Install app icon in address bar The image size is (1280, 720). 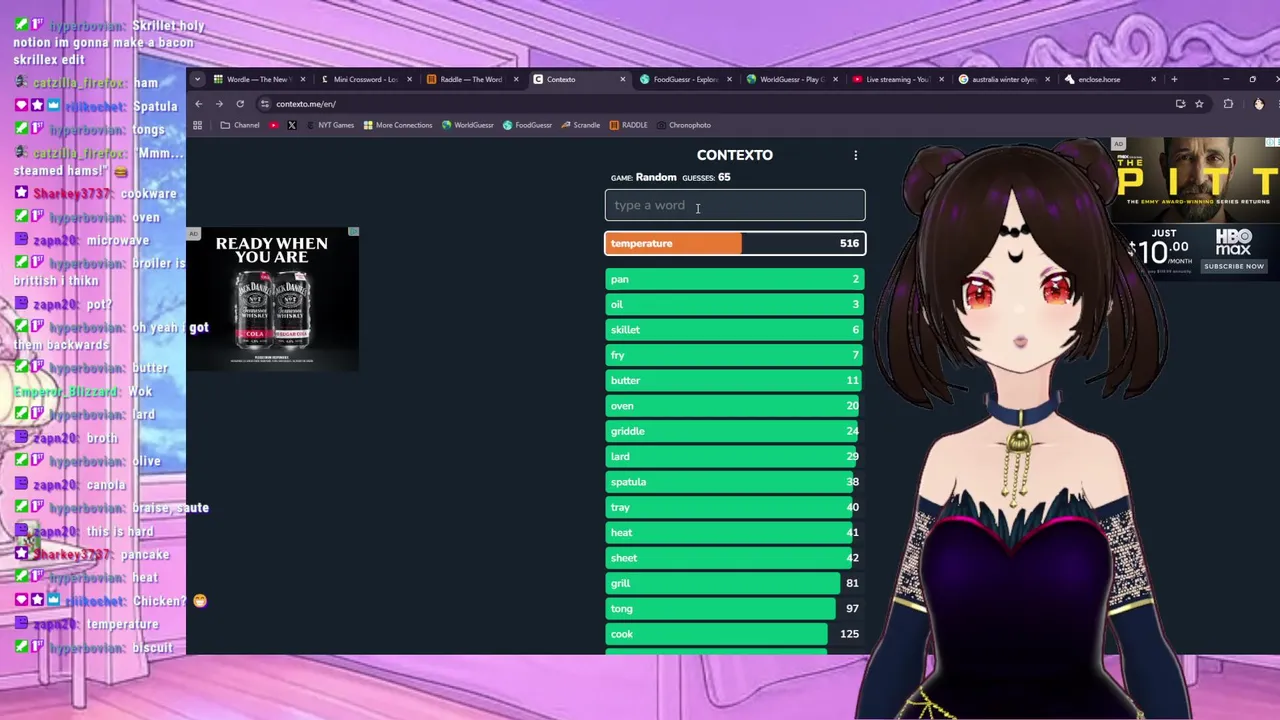coord(1180,104)
